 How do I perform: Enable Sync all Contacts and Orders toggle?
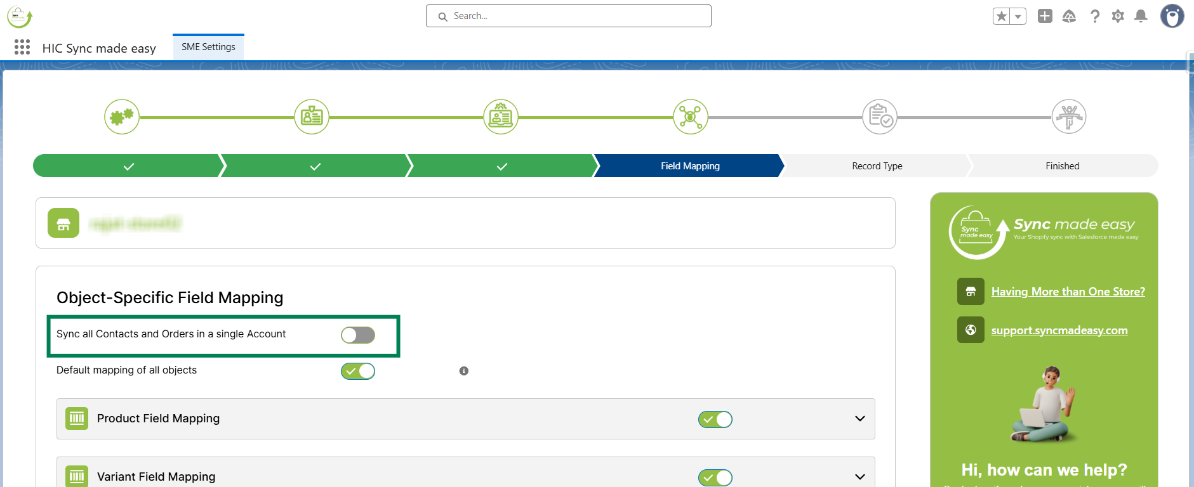(x=358, y=335)
